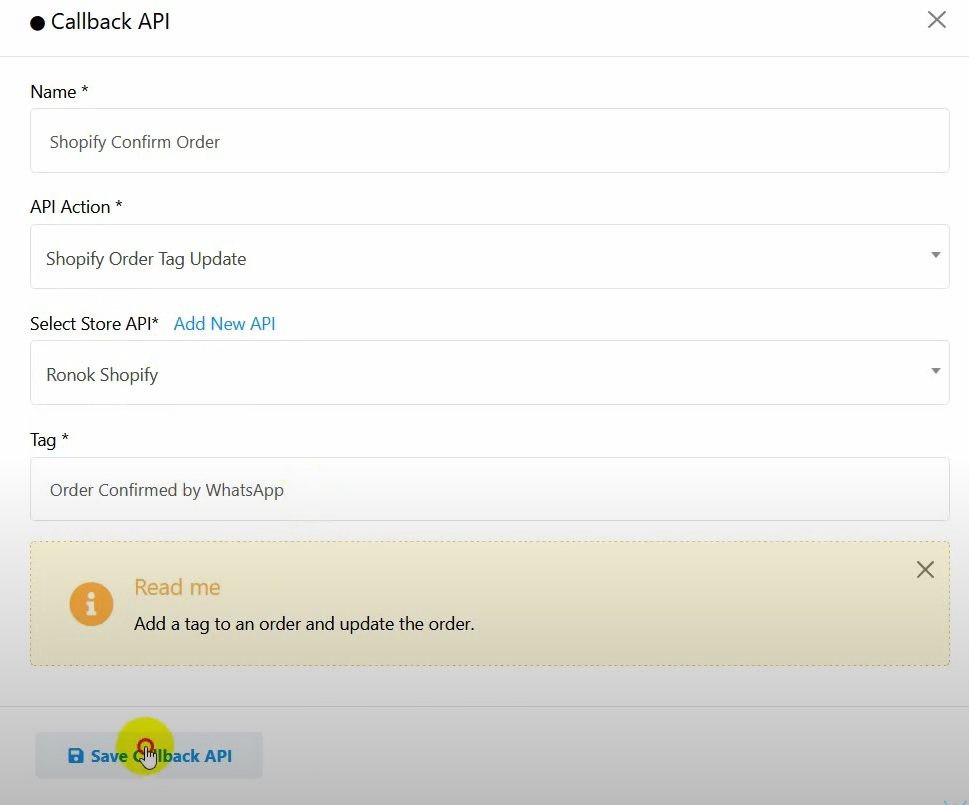Screen dimensions: 969x805
Task: Click the floppy disk save icon
Action: [x=75, y=756]
